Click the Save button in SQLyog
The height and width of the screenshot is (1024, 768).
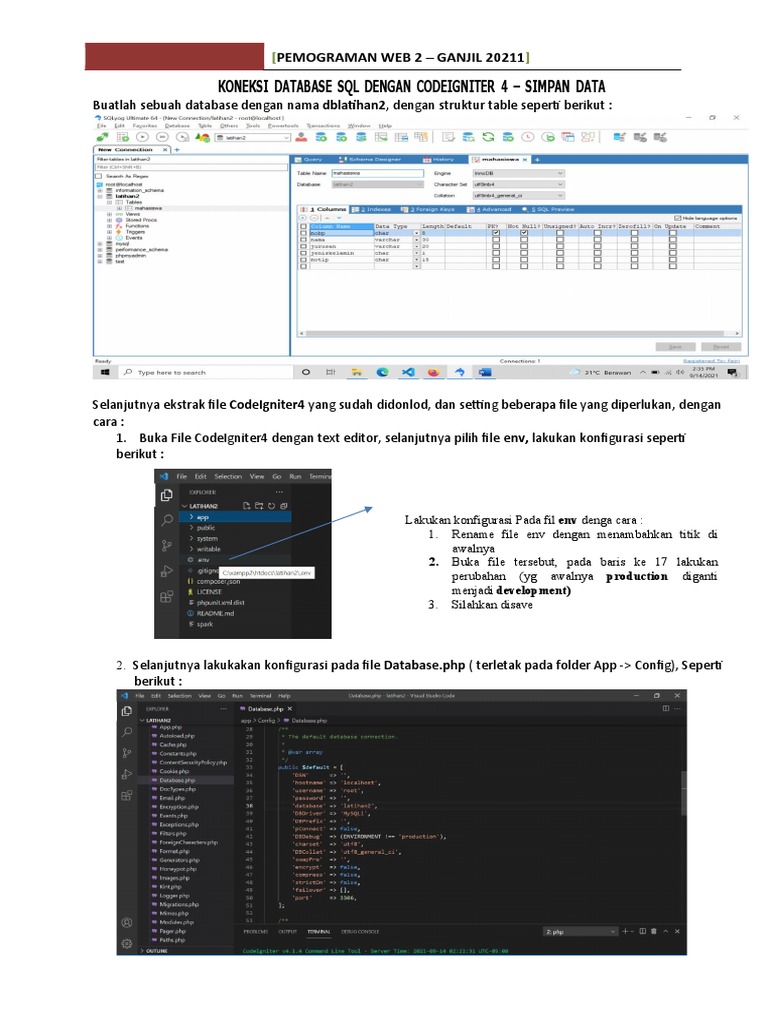tap(675, 346)
